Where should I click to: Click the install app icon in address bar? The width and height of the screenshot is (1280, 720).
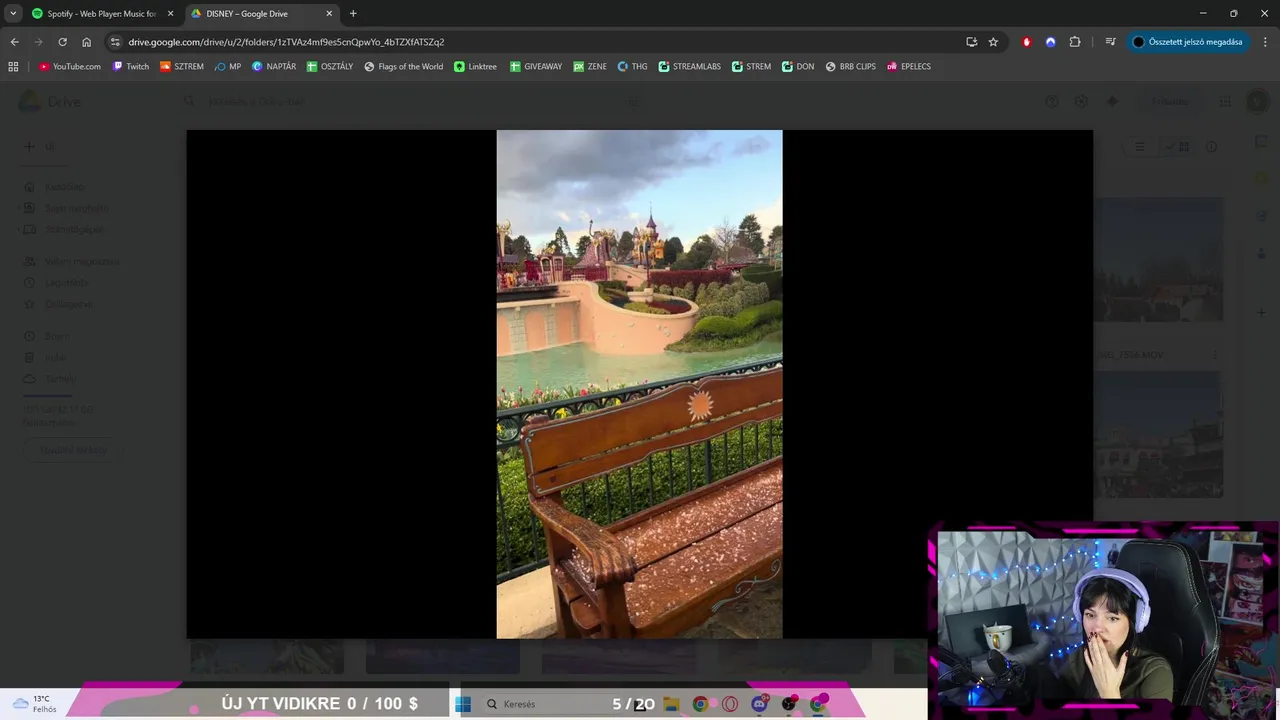click(971, 42)
